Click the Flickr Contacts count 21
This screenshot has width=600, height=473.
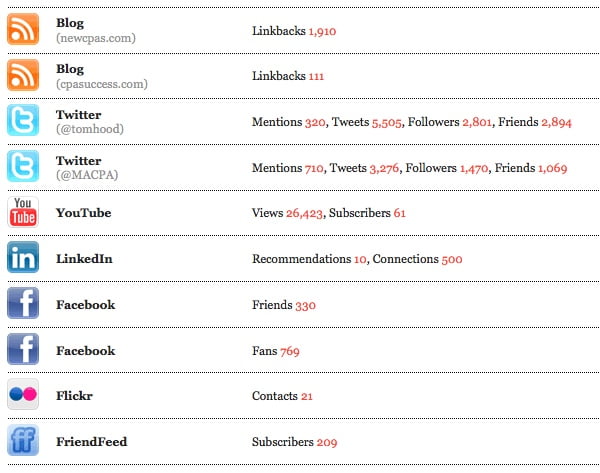pyautogui.click(x=307, y=396)
